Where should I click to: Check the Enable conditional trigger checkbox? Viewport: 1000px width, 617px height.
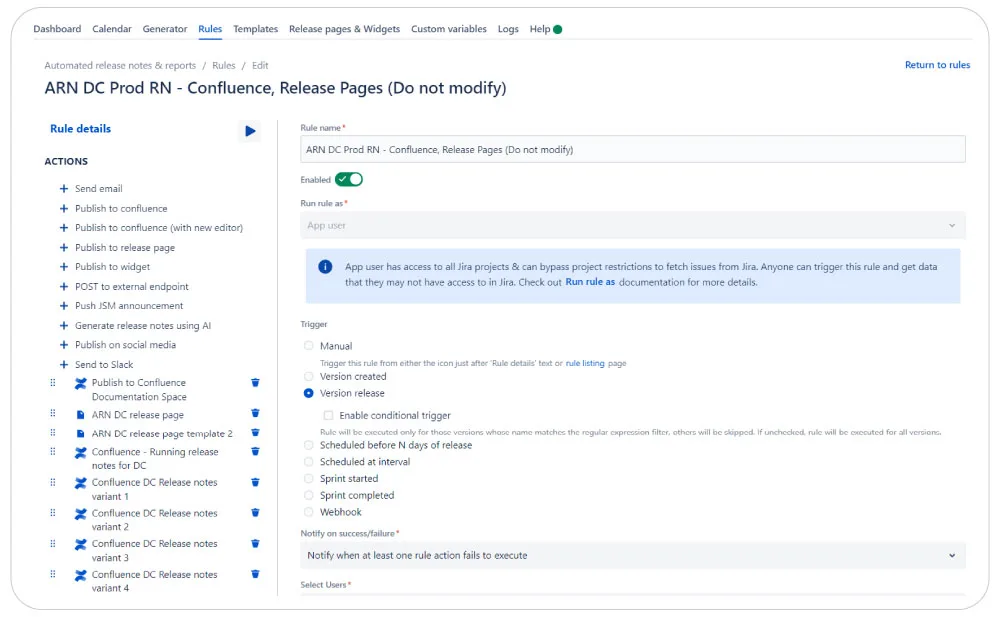pyautogui.click(x=328, y=415)
